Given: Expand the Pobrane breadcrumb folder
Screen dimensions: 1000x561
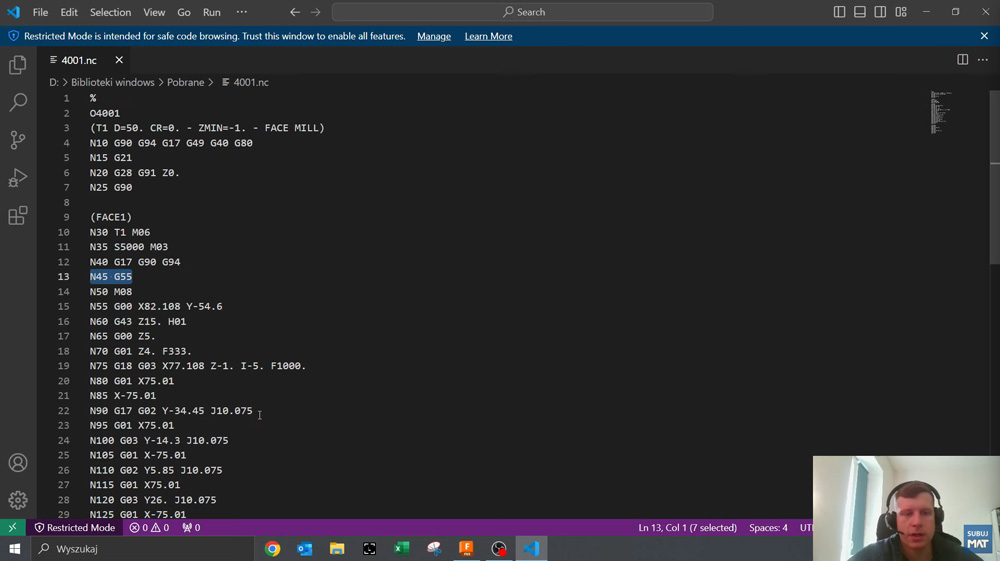Looking at the screenshot, I should [185, 82].
